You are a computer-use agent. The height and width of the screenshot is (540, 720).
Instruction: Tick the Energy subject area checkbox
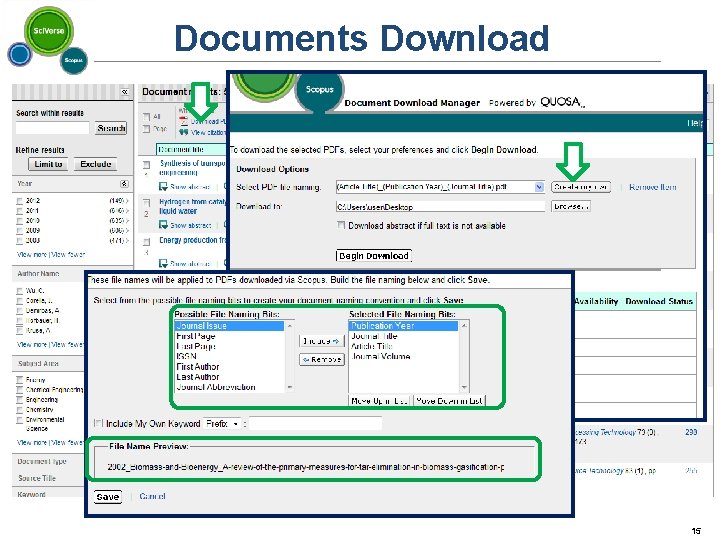tap(19, 380)
